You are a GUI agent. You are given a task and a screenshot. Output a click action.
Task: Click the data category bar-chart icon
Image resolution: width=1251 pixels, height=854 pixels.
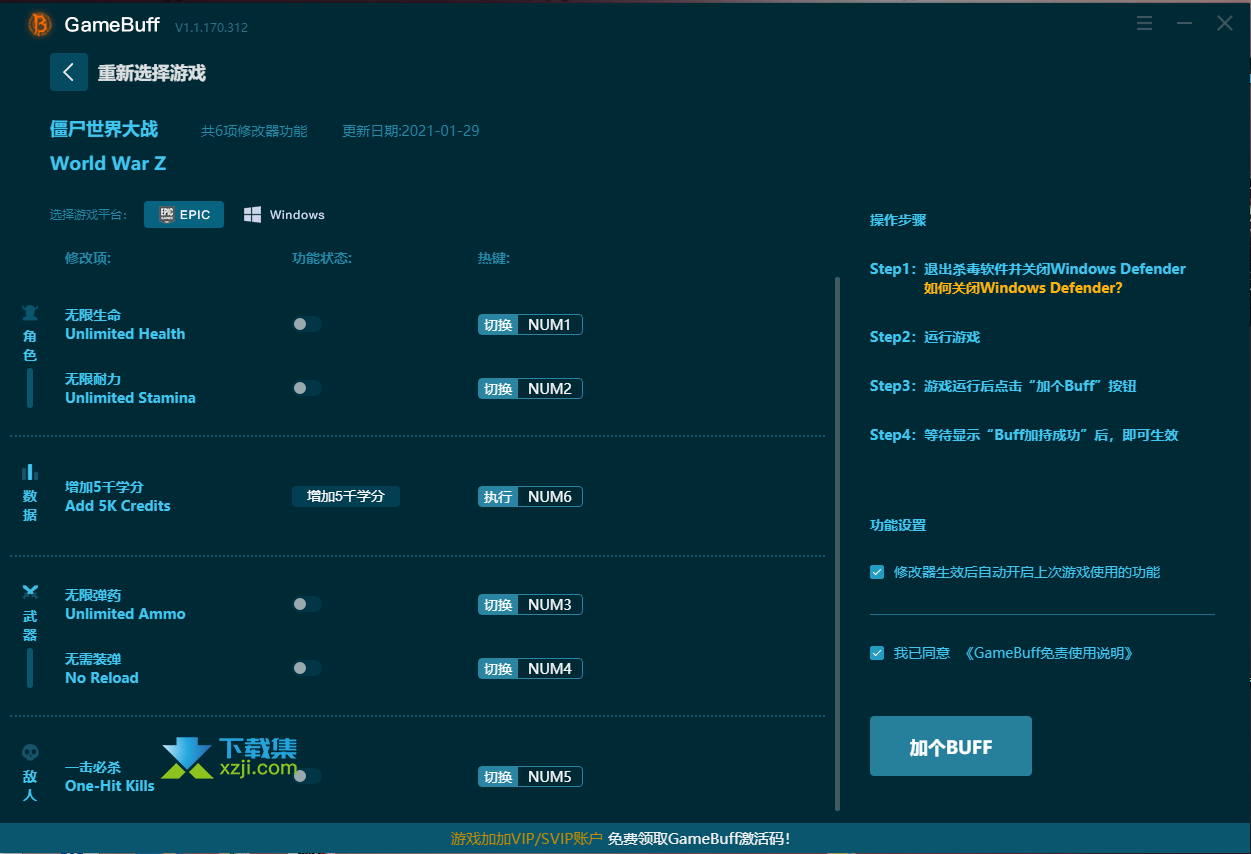(x=30, y=472)
